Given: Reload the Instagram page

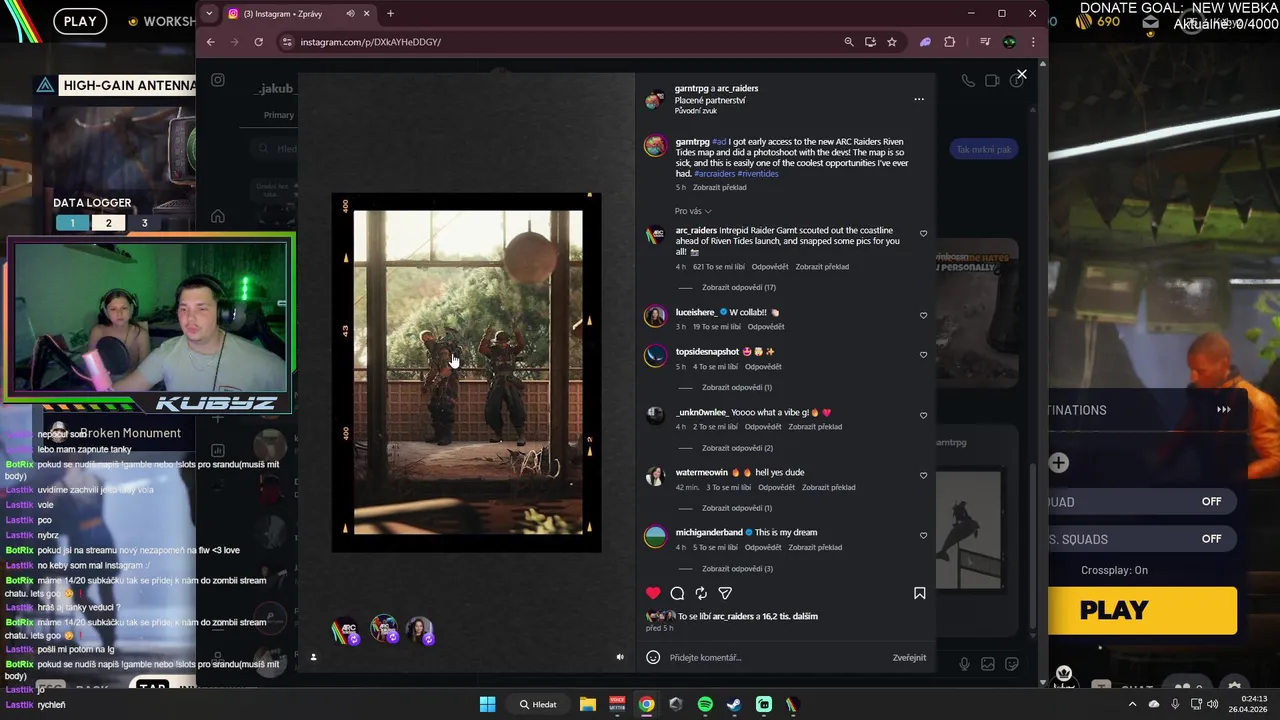Looking at the screenshot, I should point(258,42).
